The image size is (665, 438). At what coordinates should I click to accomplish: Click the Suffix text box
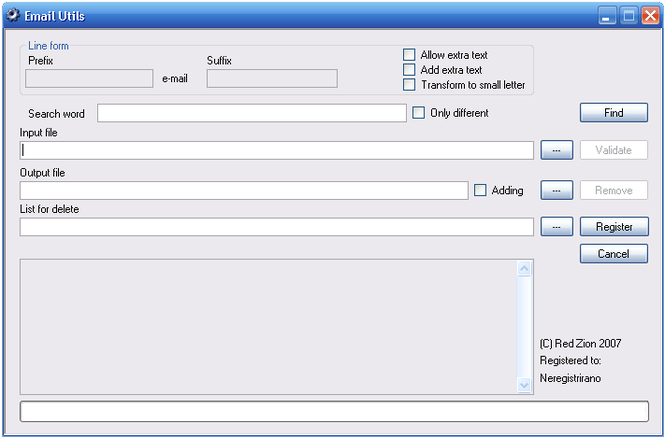pyautogui.click(x=272, y=79)
